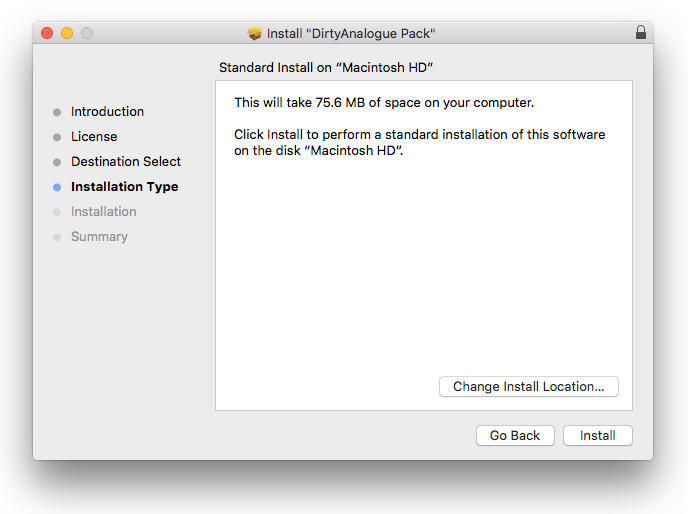
Task: Open Change Install Location options
Action: point(528,387)
